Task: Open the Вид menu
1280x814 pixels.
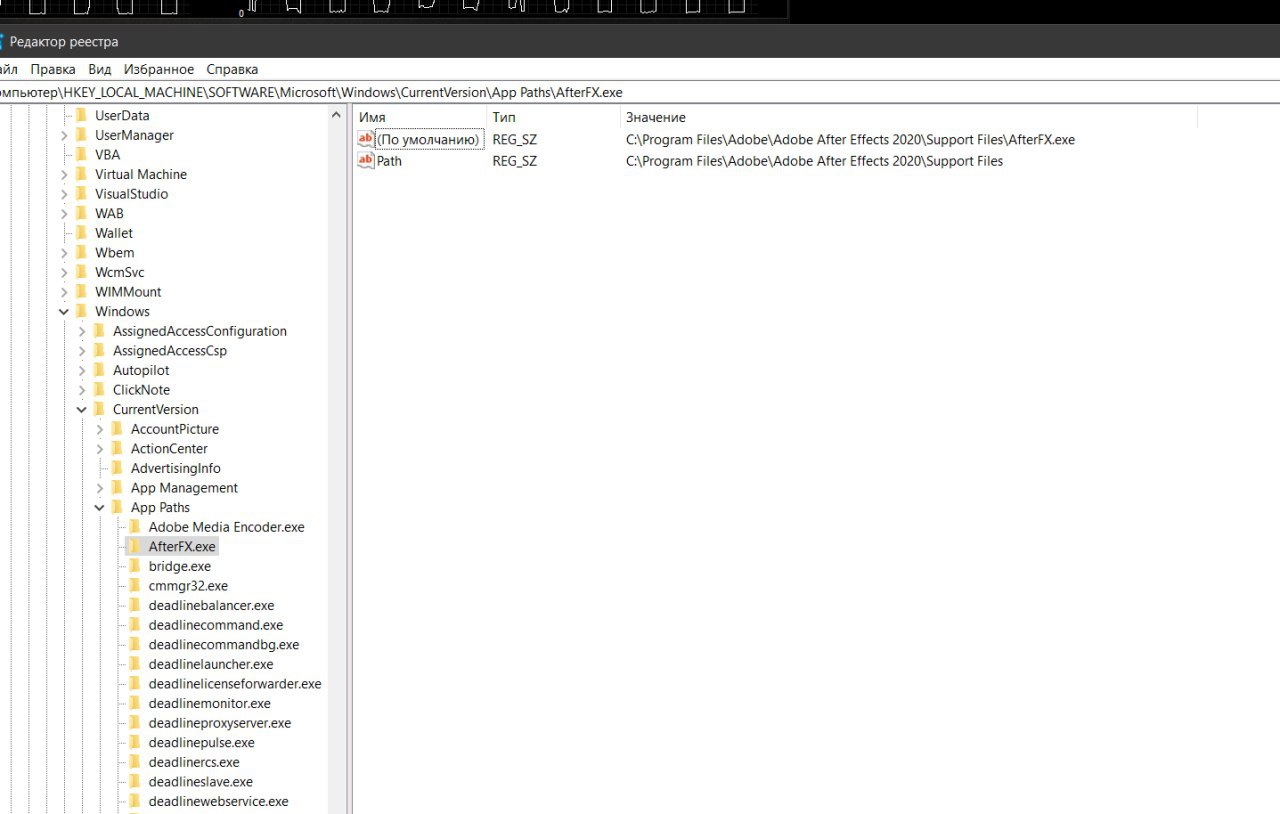Action: pyautogui.click(x=100, y=69)
